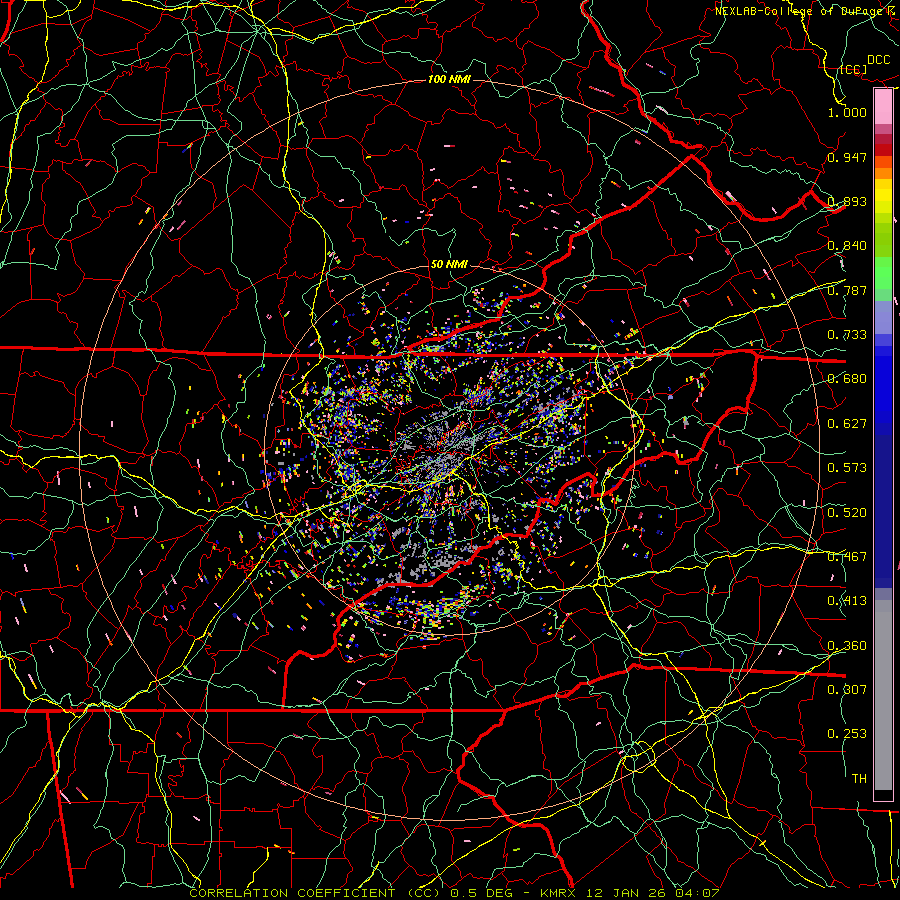
Task: Pick the bright green segment near 0.787
Action: pos(883,273)
